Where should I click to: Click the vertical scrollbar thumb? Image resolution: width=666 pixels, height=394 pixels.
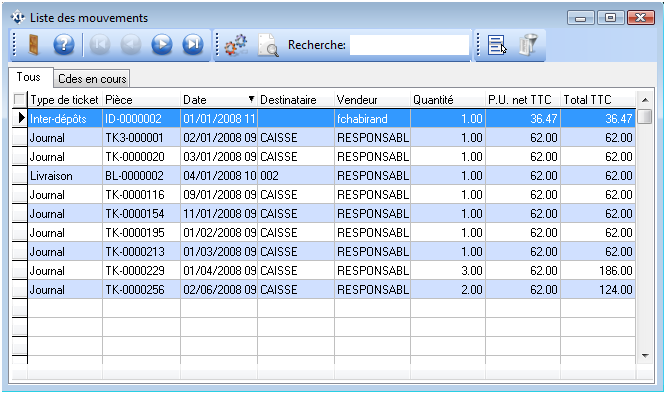click(x=645, y=116)
